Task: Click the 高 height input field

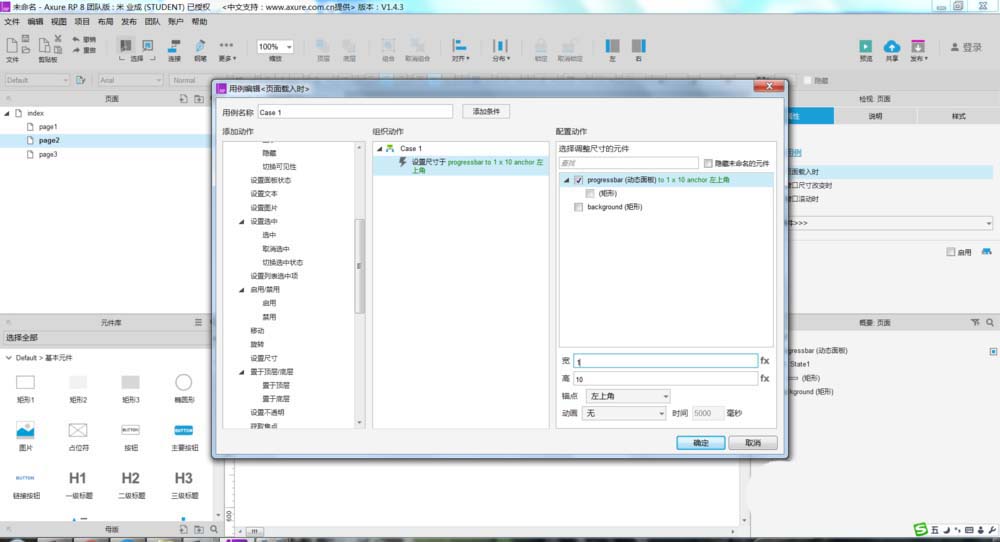Action: coord(665,379)
